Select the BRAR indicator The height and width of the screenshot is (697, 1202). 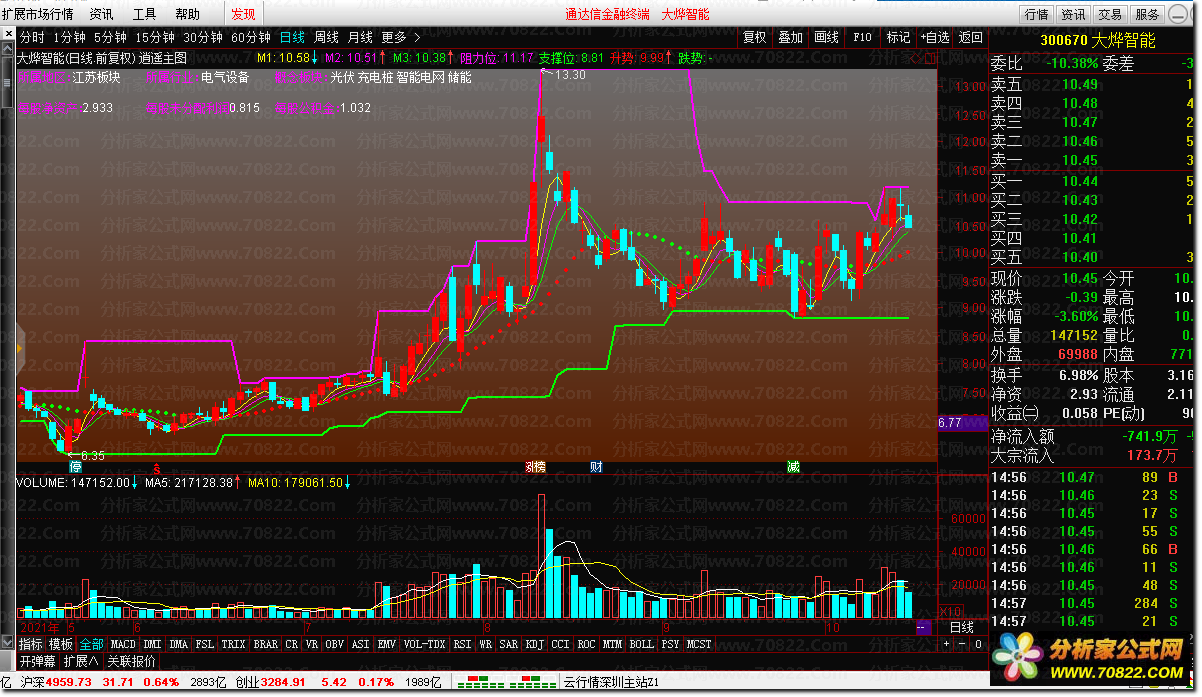click(x=266, y=644)
